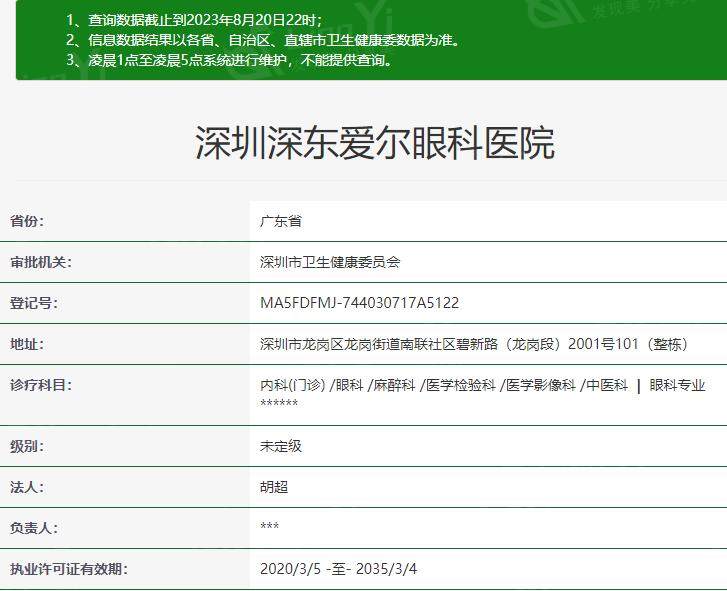Viewport: 727px width, 591px height.
Task: Click the value 广东省
Action: point(281,221)
